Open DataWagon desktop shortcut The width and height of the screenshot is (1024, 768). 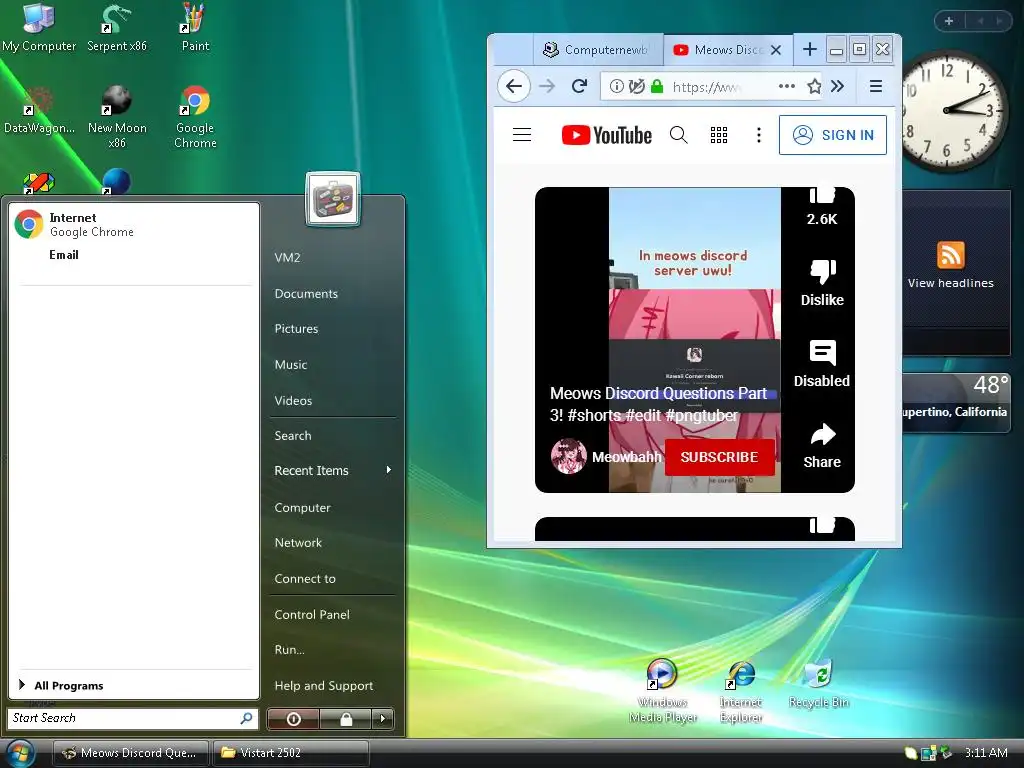tap(39, 110)
